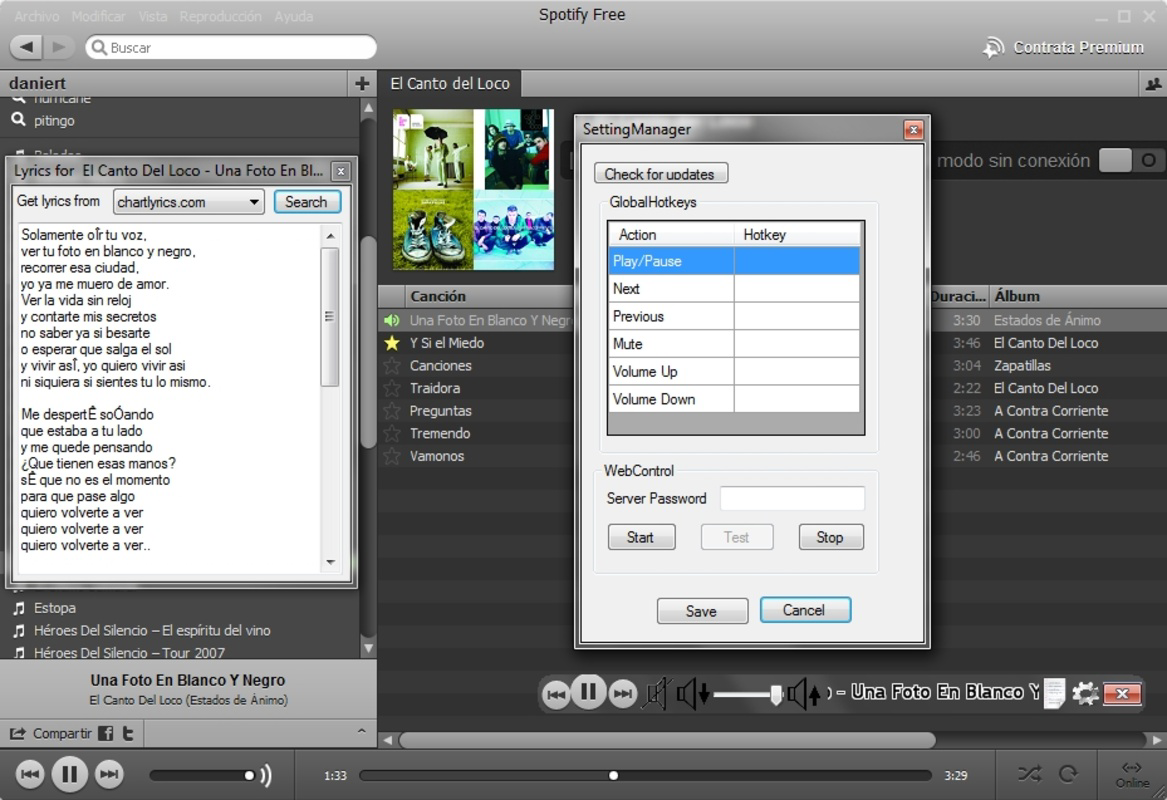Adjust Spotify's main volume slider
This screenshot has height=800, width=1167.
click(201, 775)
